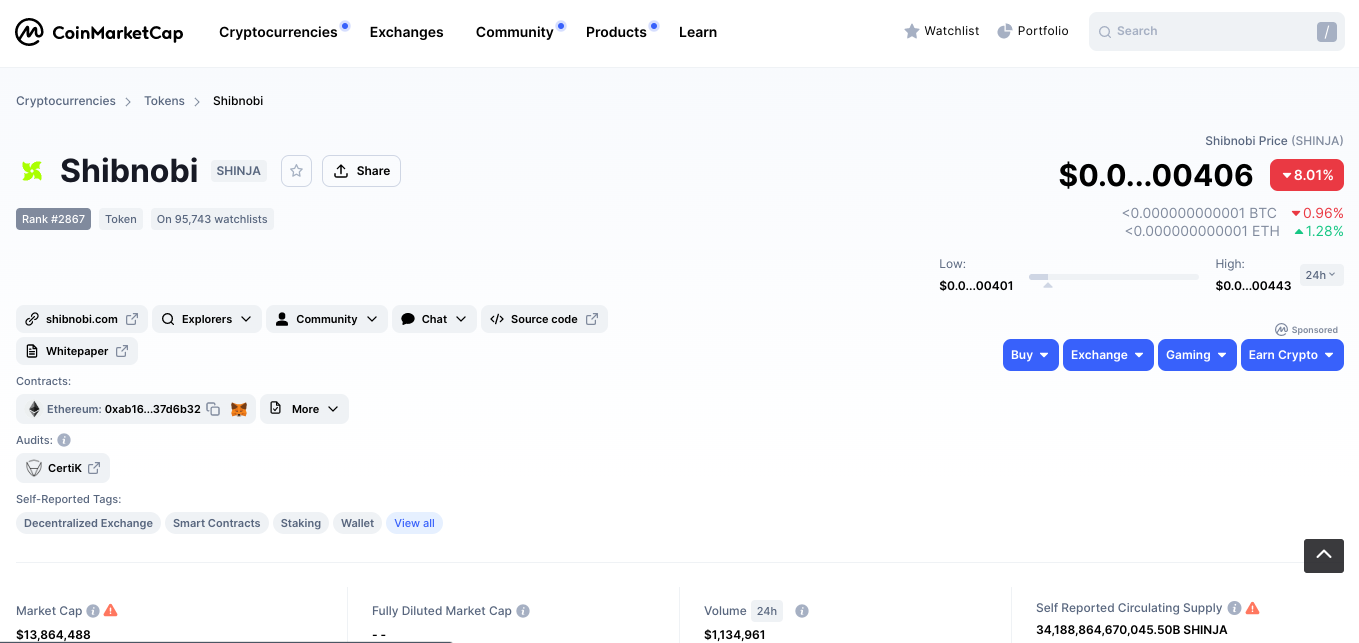Click the $13,864,488 market cap value

pyautogui.click(x=53, y=635)
